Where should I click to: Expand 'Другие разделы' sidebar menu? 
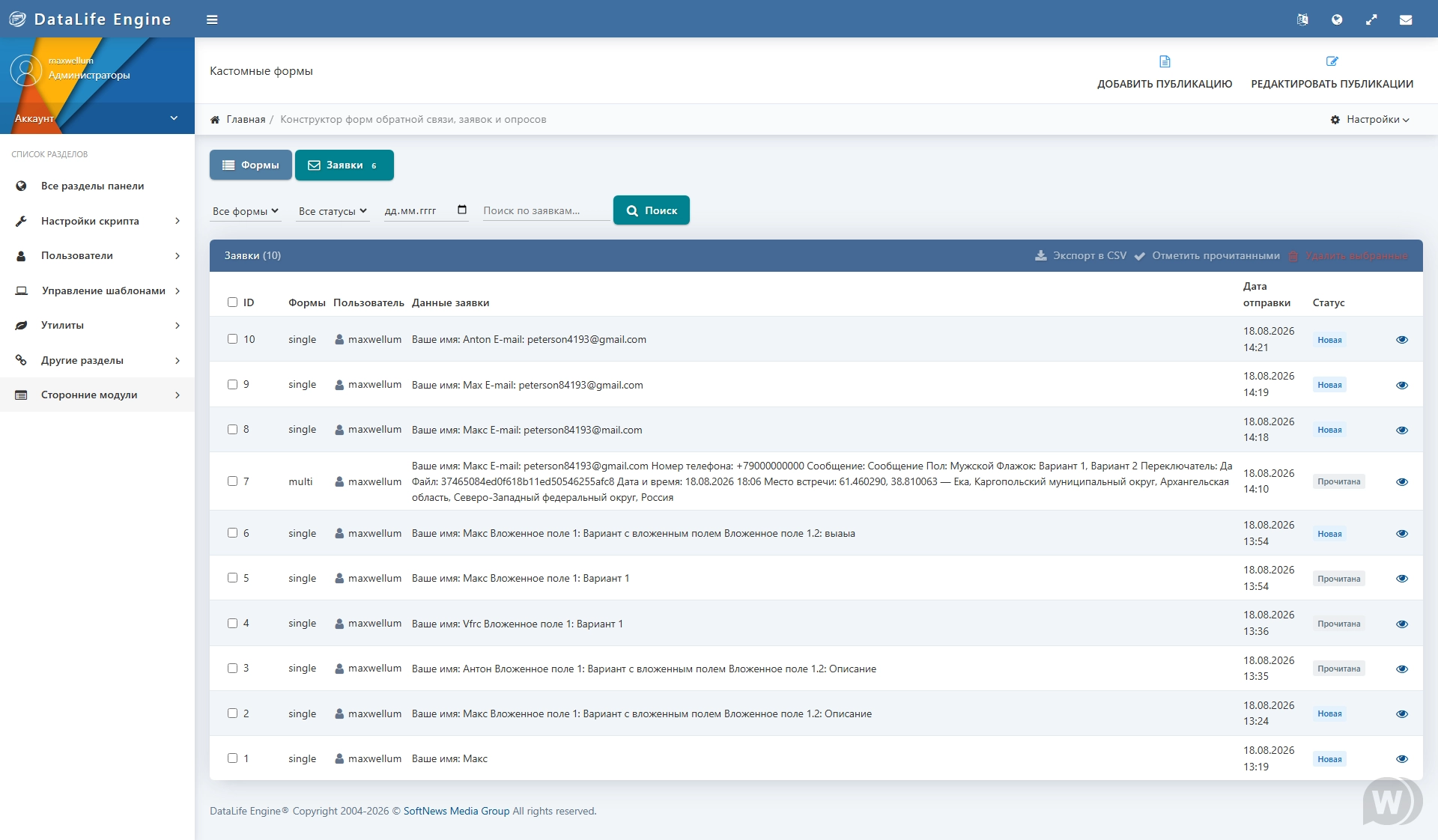tap(97, 360)
